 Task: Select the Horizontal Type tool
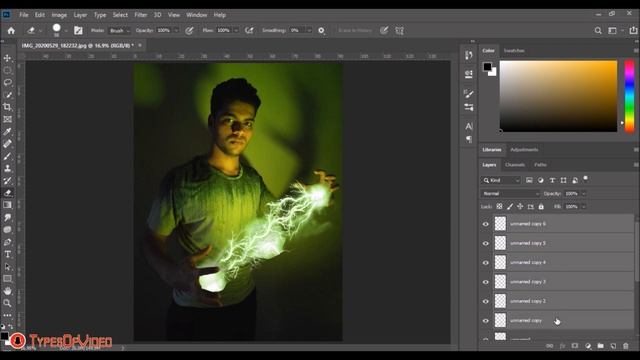point(7,254)
